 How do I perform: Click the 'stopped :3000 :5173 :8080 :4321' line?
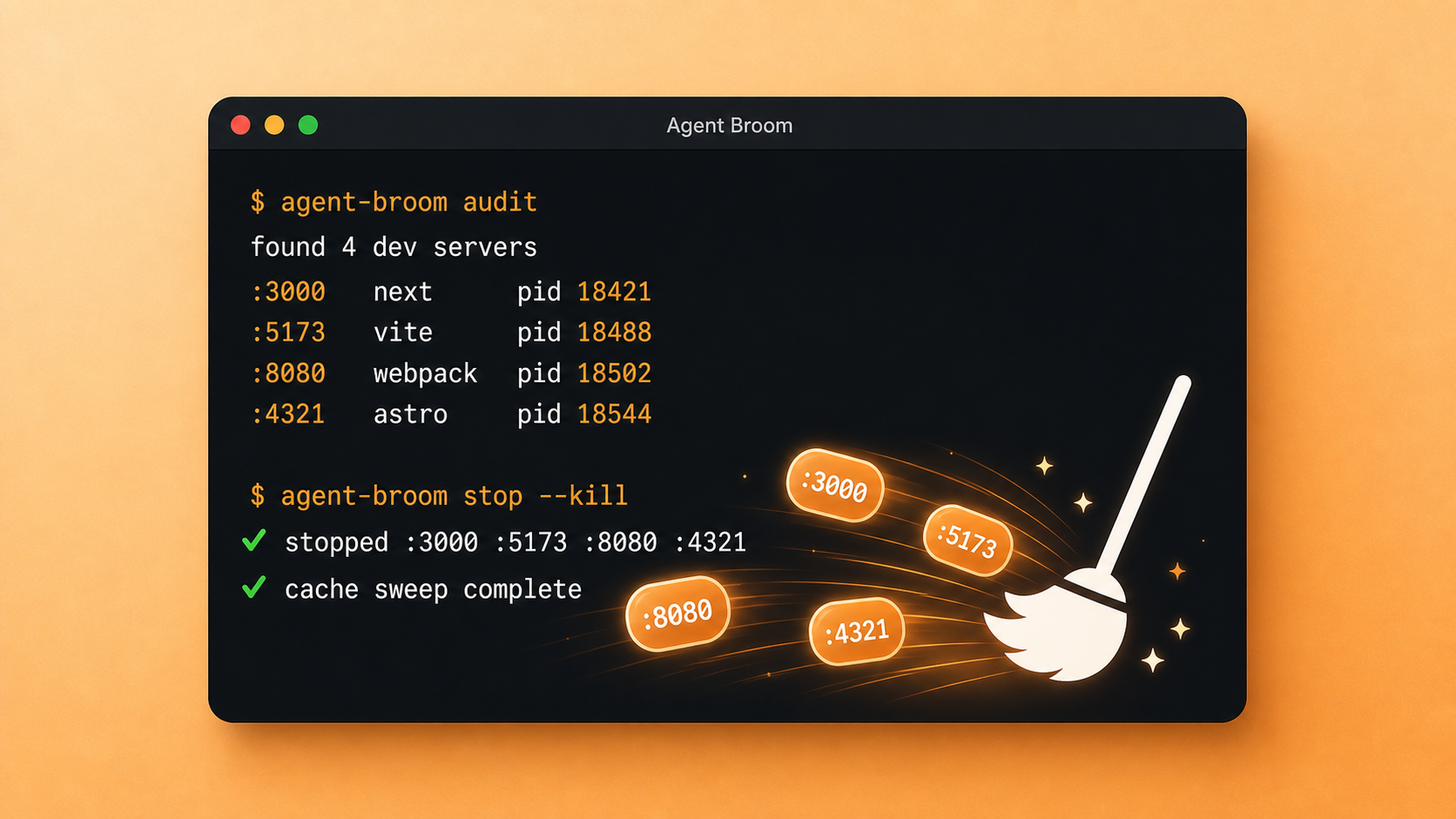(516, 542)
